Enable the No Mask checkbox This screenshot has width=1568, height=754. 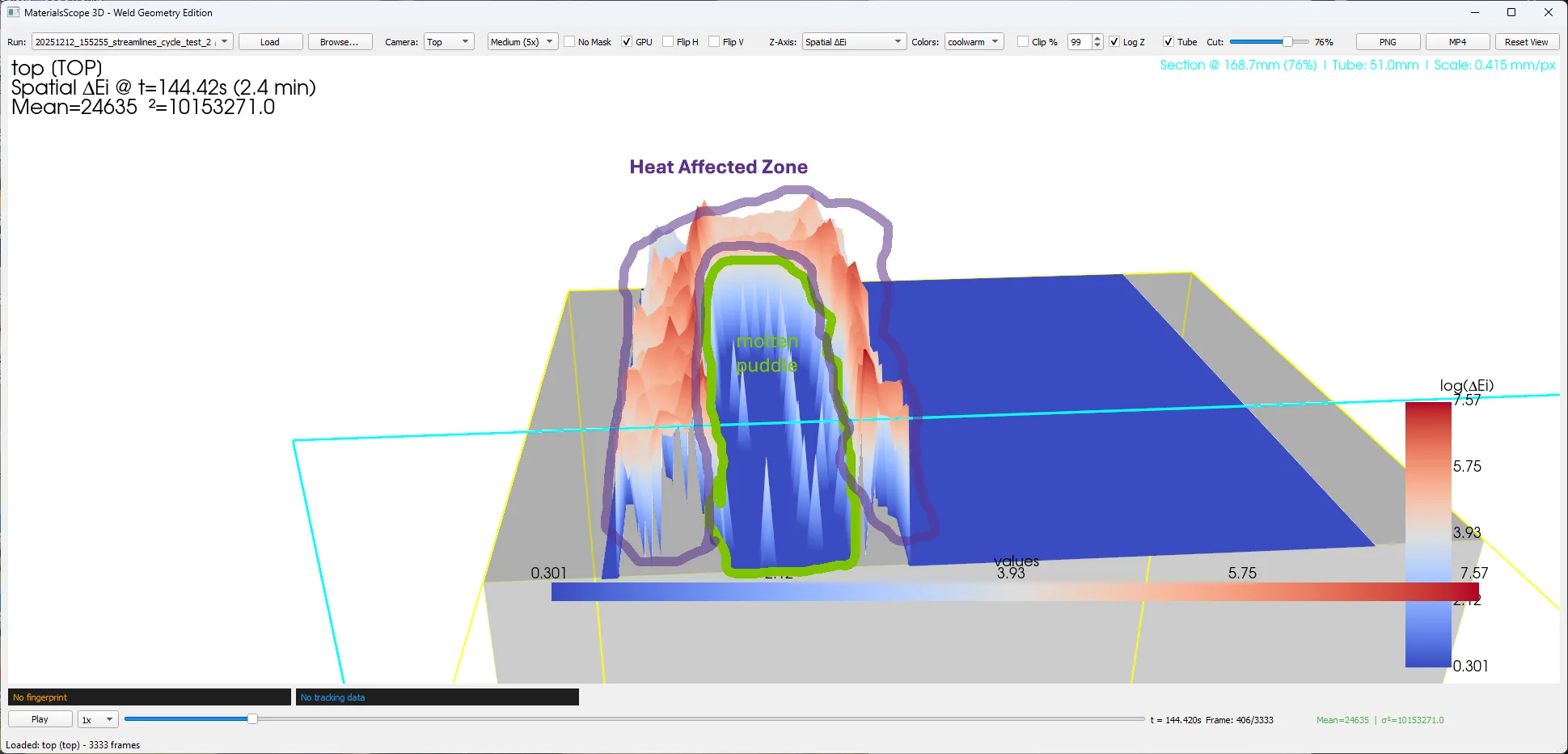(569, 41)
